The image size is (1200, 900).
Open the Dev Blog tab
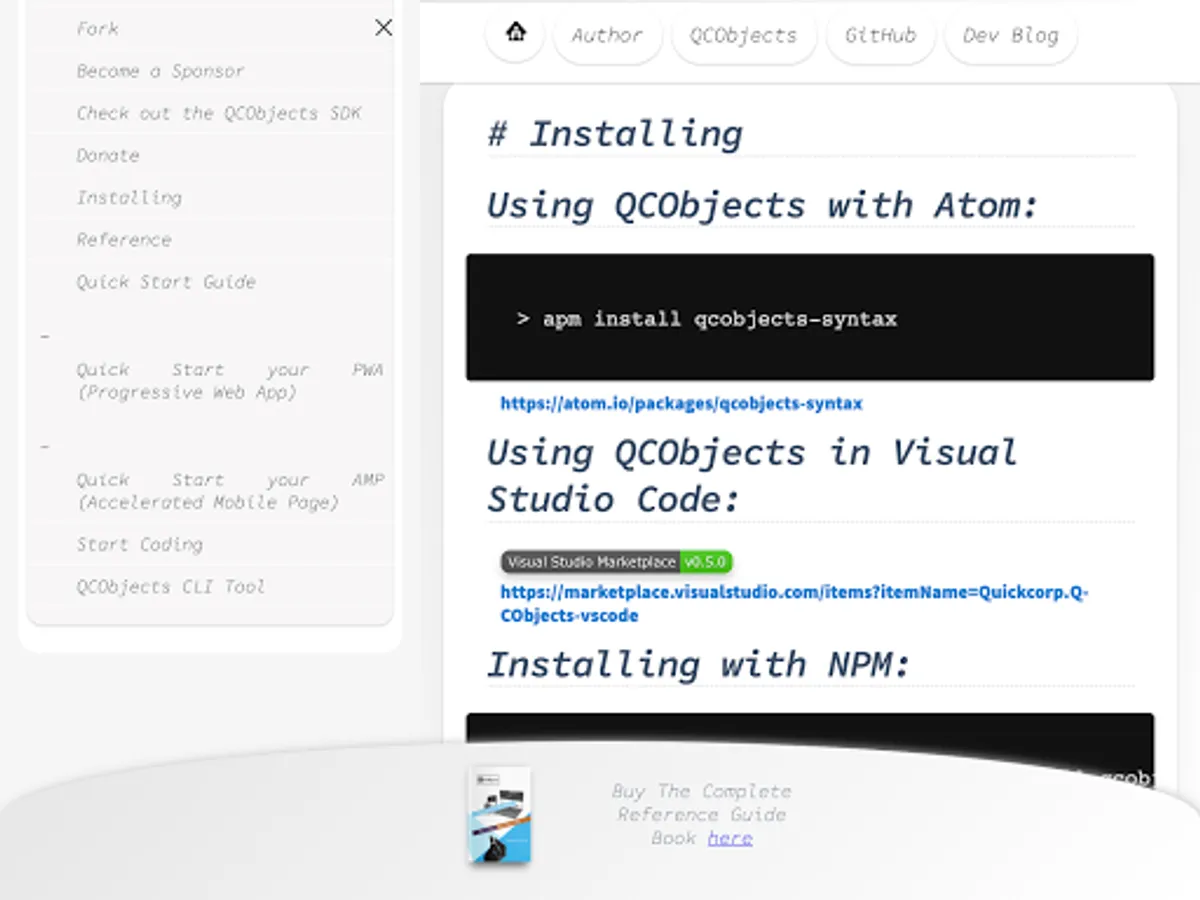(1010, 35)
